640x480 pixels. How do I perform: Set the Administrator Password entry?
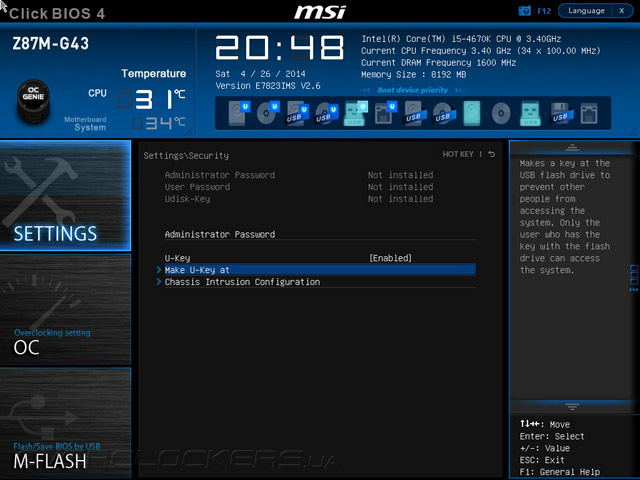point(320,234)
